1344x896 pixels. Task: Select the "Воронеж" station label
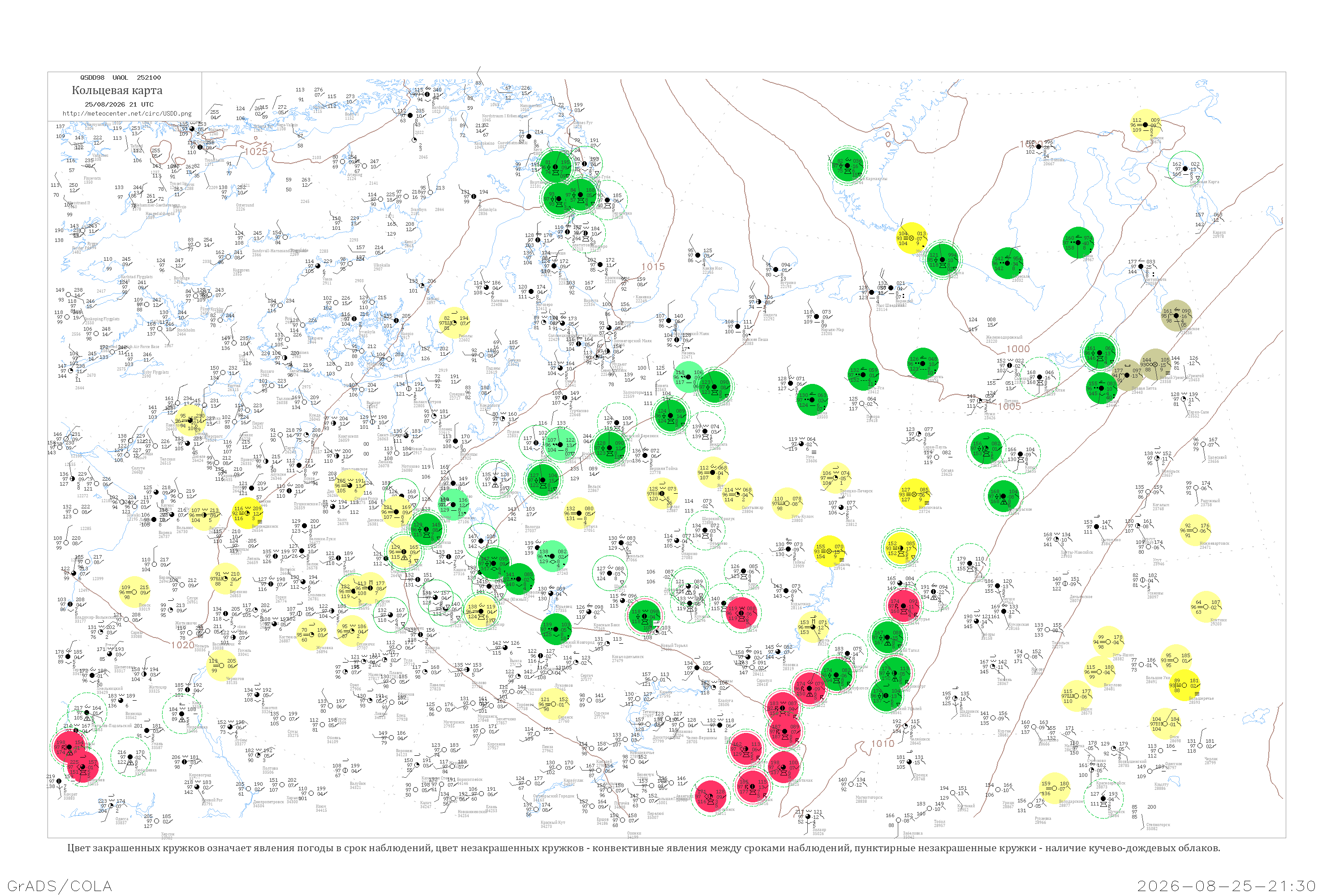point(404,751)
